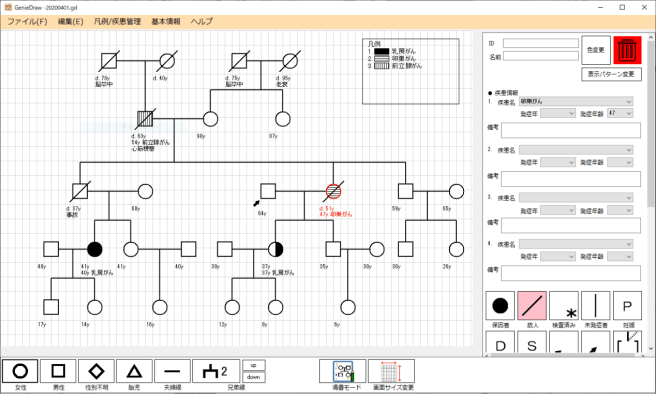Click the 色変更 color change button

[596, 50]
